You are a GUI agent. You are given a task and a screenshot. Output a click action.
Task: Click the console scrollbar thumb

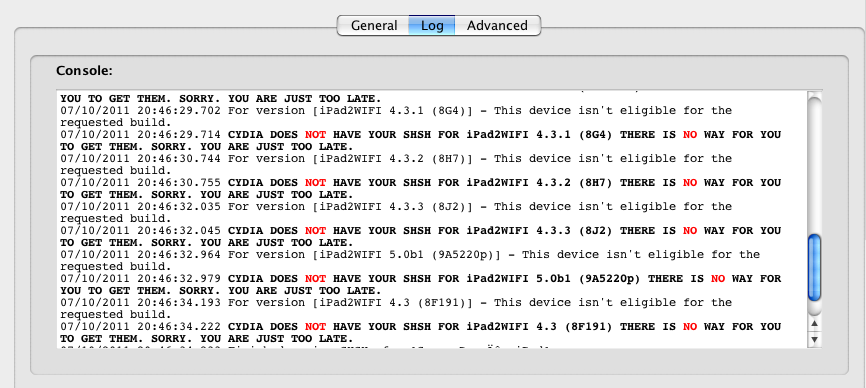[x=814, y=268]
